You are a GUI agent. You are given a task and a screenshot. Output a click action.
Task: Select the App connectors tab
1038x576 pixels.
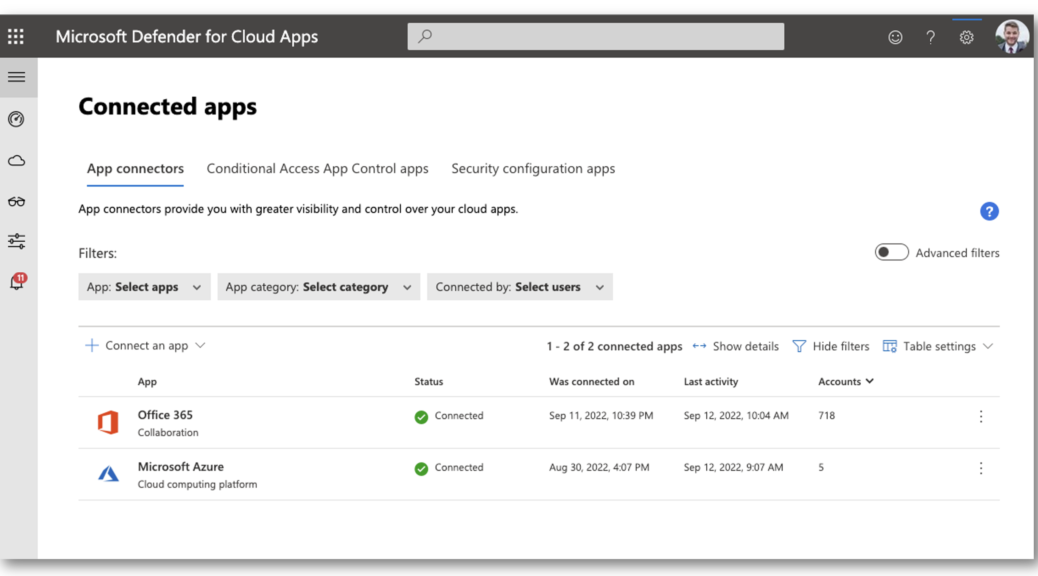coord(135,169)
